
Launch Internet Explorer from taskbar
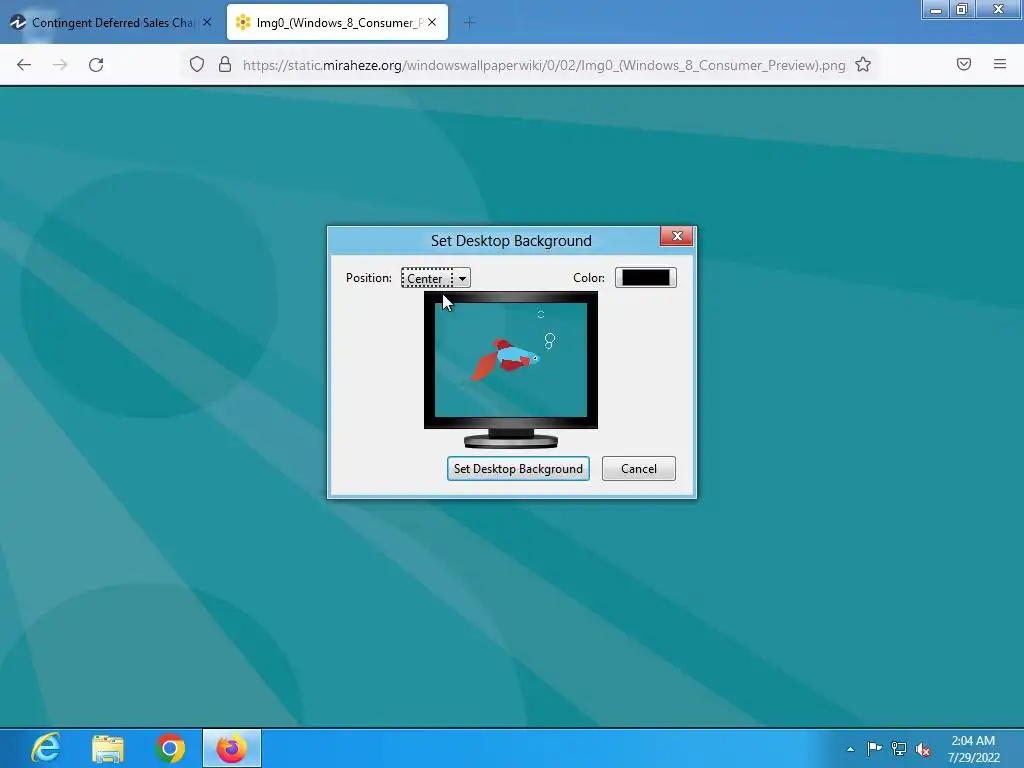pos(46,748)
